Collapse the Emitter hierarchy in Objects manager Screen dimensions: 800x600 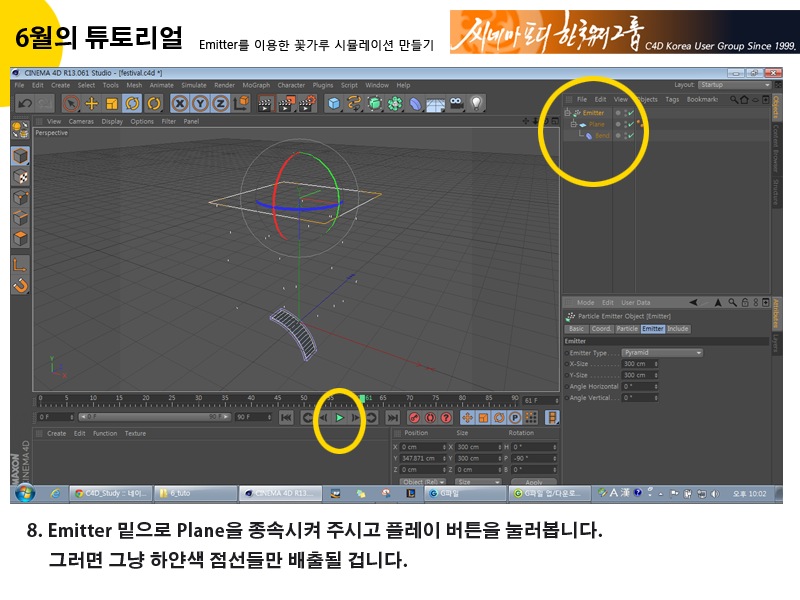click(x=567, y=113)
